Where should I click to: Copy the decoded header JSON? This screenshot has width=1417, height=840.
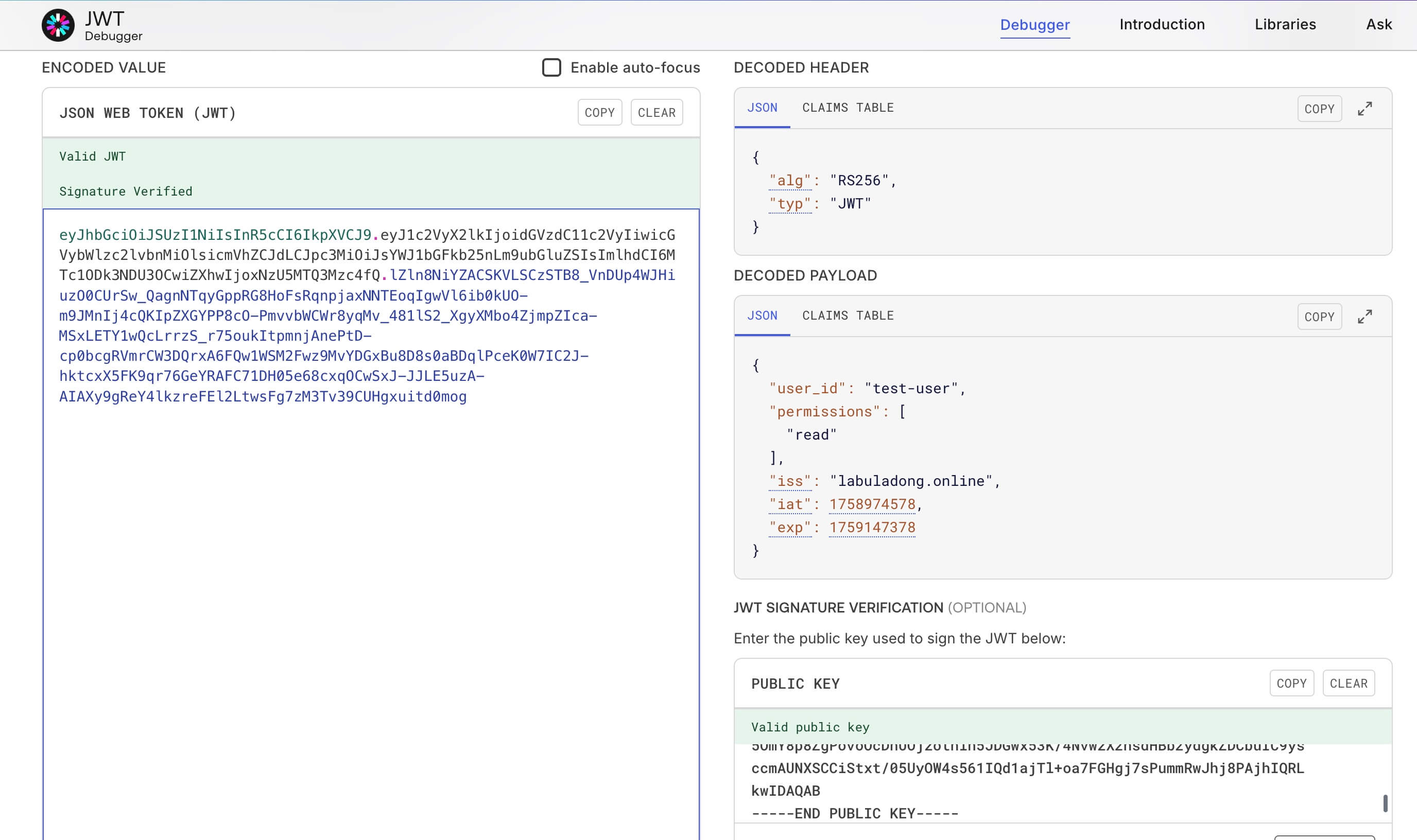point(1319,109)
